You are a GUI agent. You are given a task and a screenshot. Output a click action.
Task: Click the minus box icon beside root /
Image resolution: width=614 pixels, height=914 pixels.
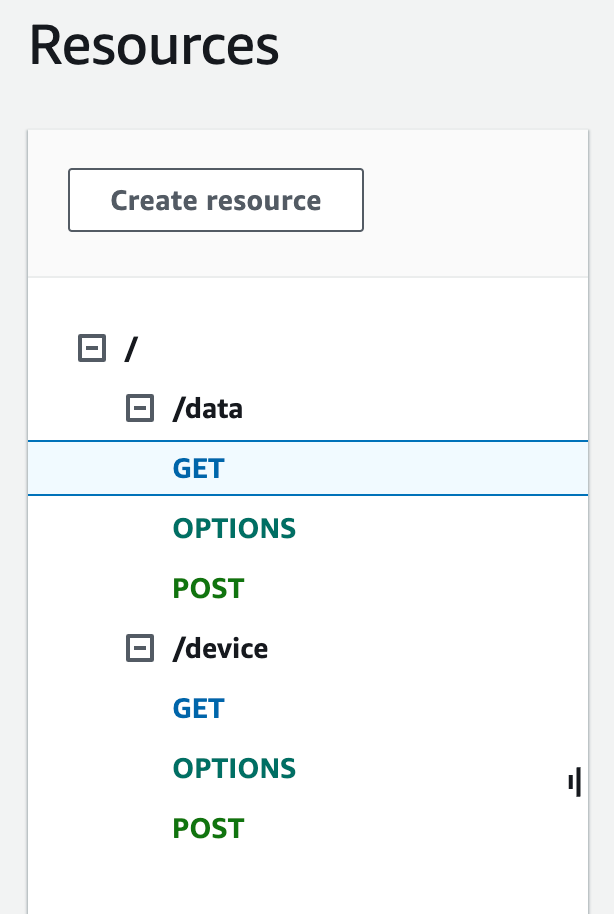(x=91, y=349)
